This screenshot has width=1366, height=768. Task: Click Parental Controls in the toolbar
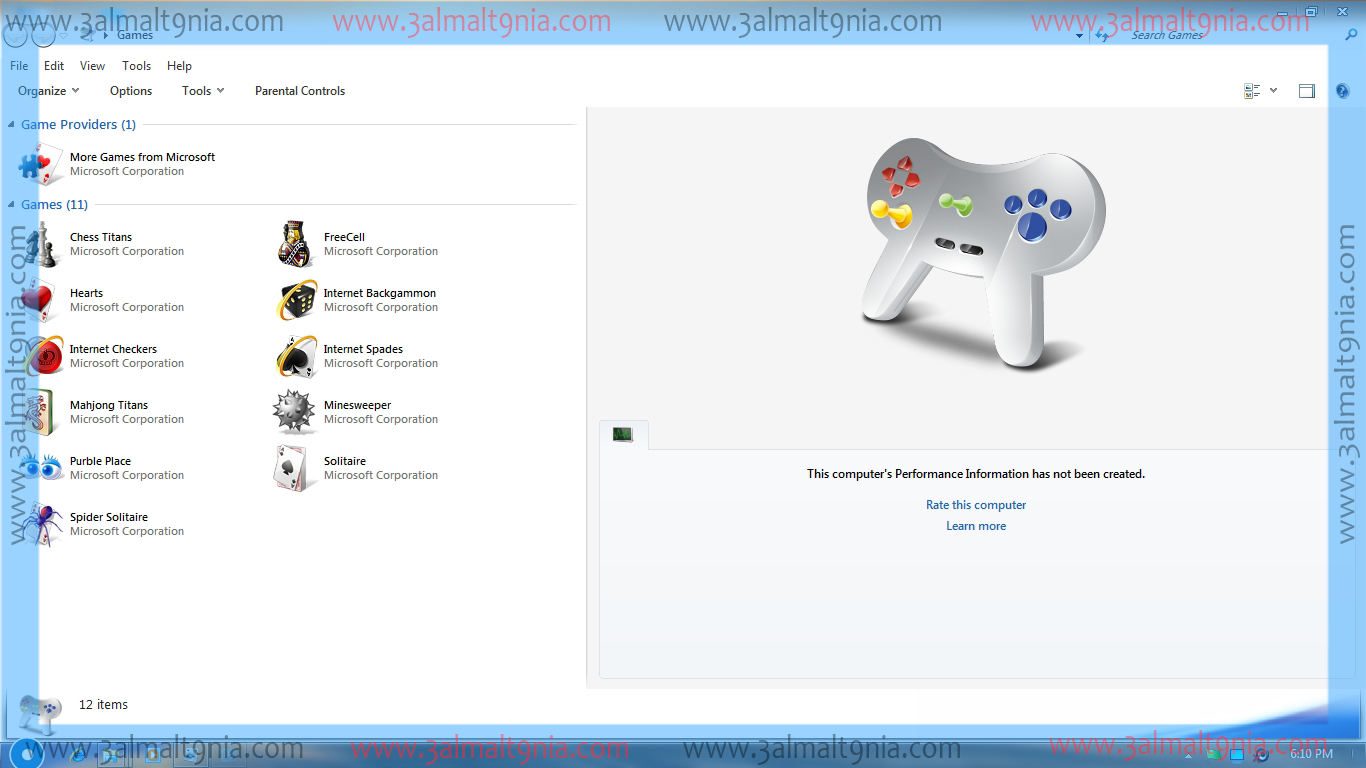tap(300, 90)
